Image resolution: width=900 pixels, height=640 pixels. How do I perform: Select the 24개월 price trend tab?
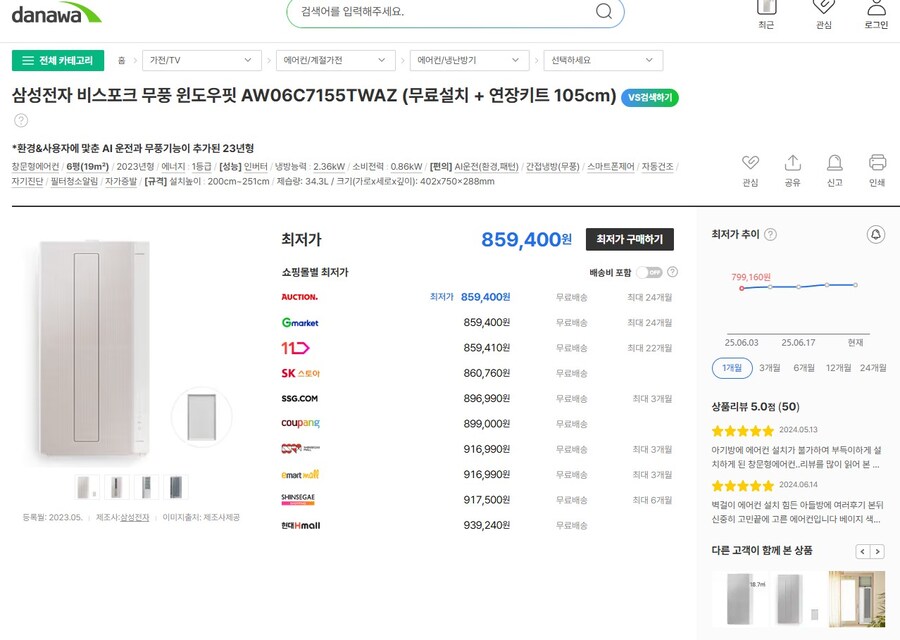click(873, 368)
